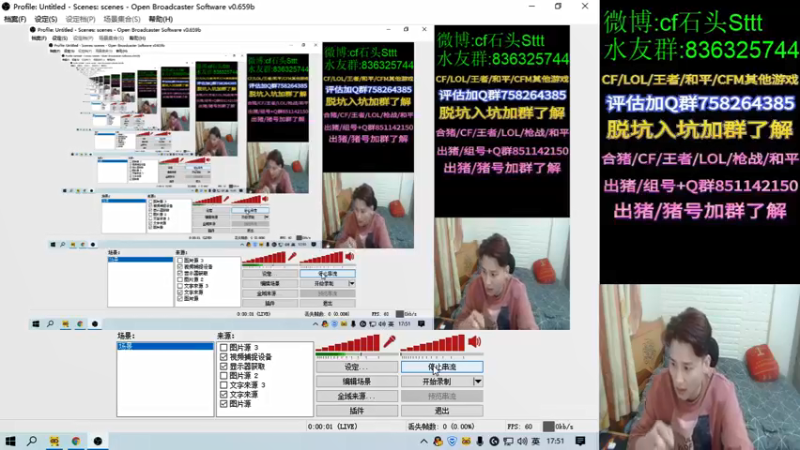Switch input method via 英 indicator
Screen dimensions: 800x450
click(536, 441)
